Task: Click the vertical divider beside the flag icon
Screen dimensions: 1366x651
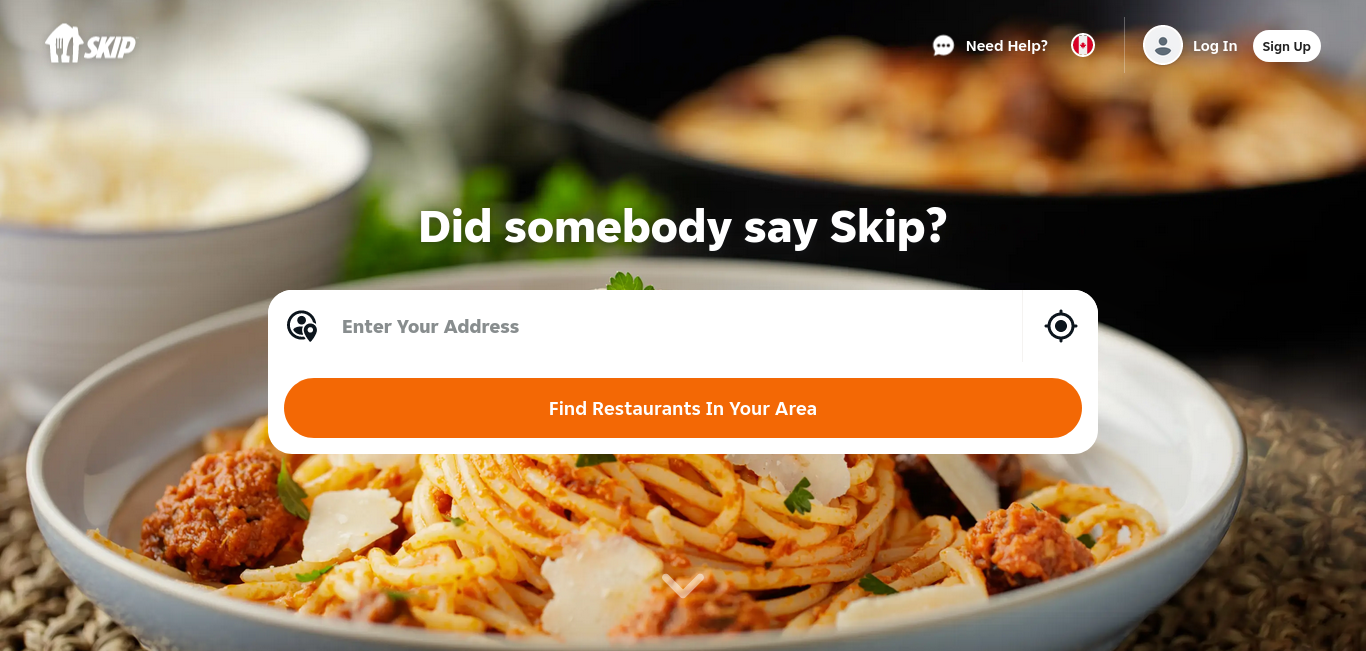Action: tap(1124, 45)
